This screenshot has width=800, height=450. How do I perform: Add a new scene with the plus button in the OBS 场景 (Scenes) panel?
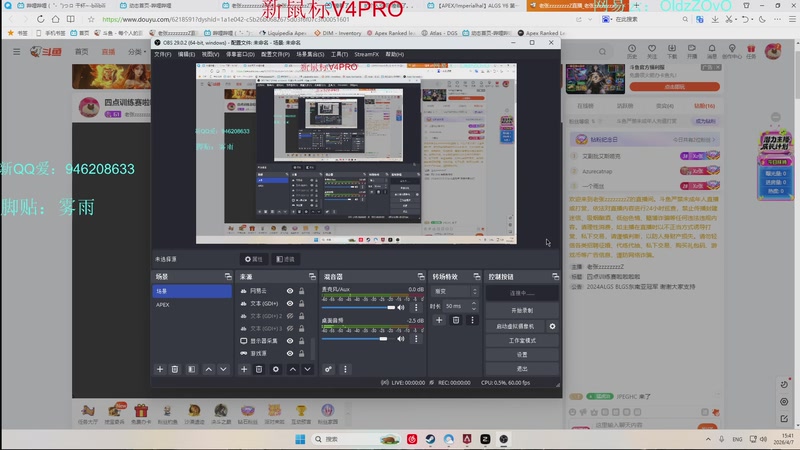point(160,369)
